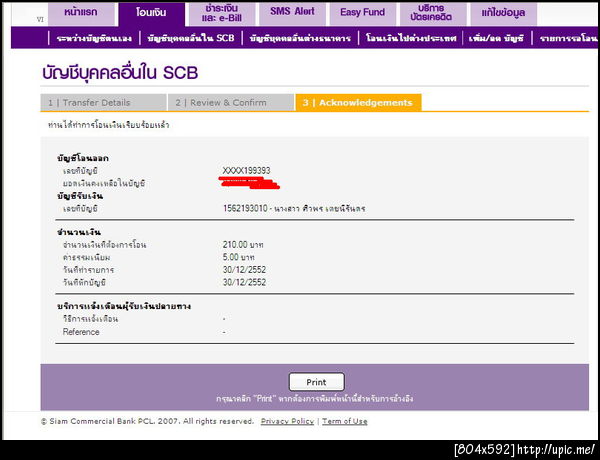
Task: Select the โอนเงิน transfer tab
Action: [151, 13]
